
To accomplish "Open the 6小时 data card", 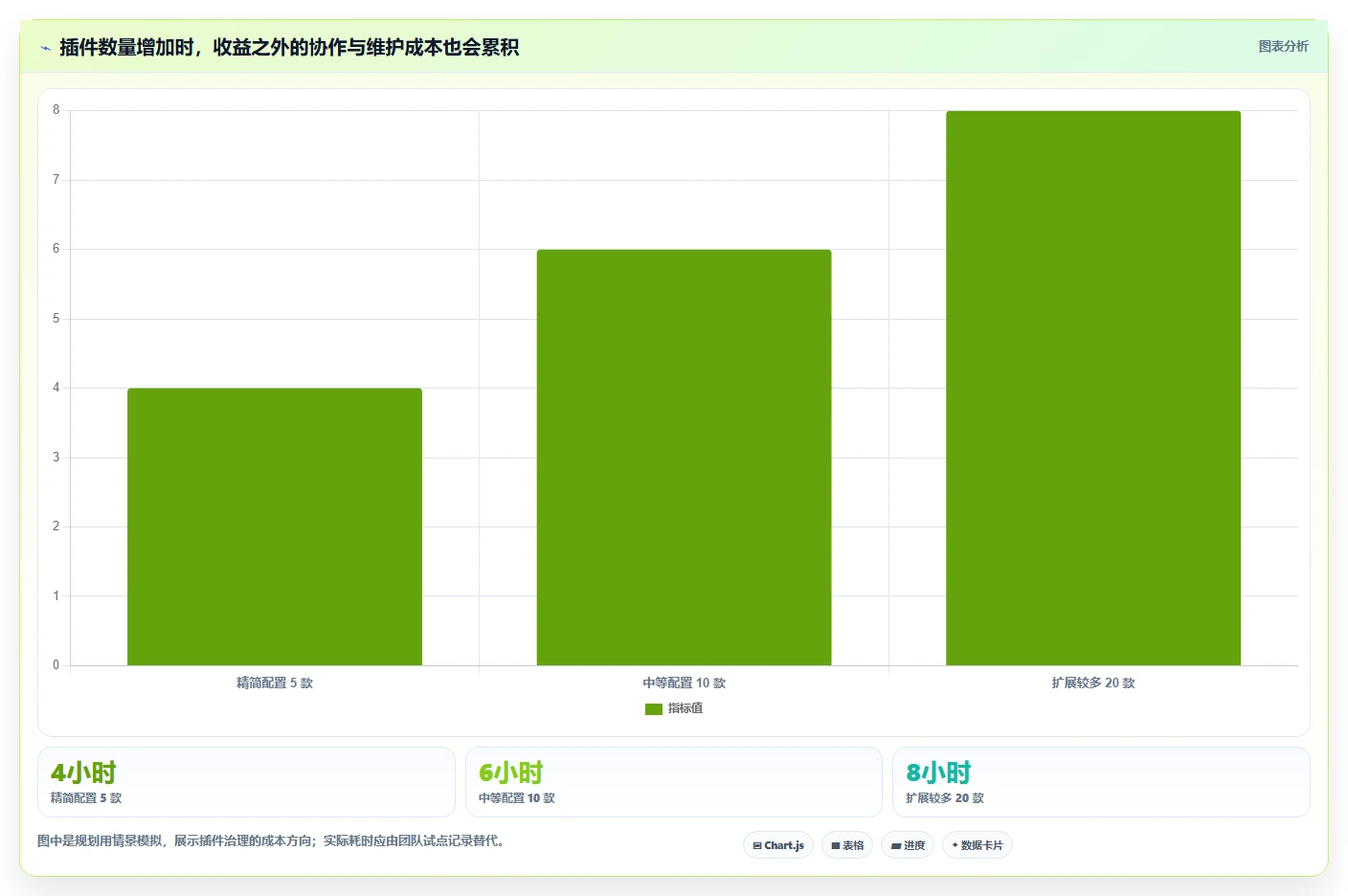I will pyautogui.click(x=674, y=782).
